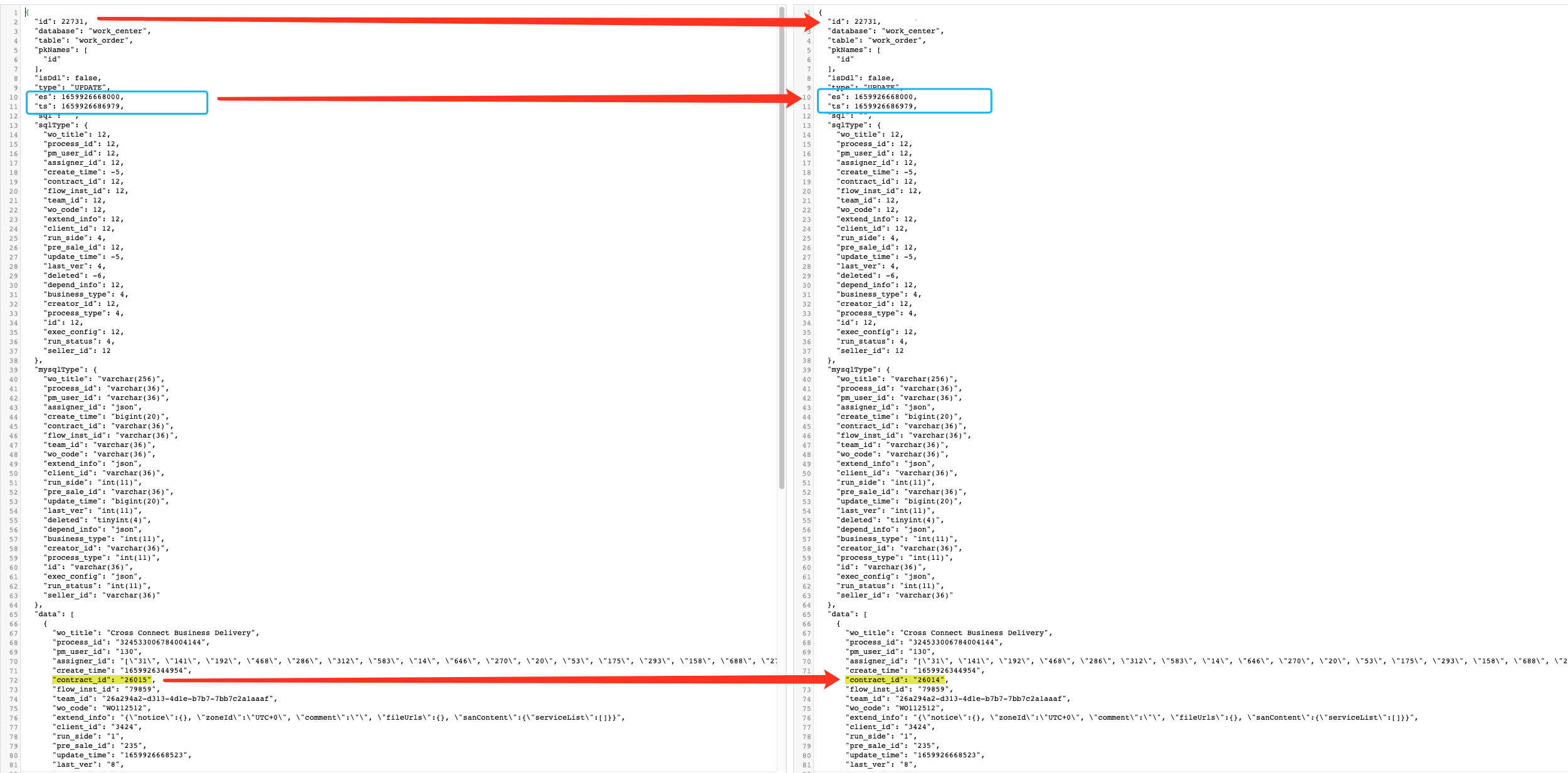Click line number 10 in left panel gutter

coord(13,97)
